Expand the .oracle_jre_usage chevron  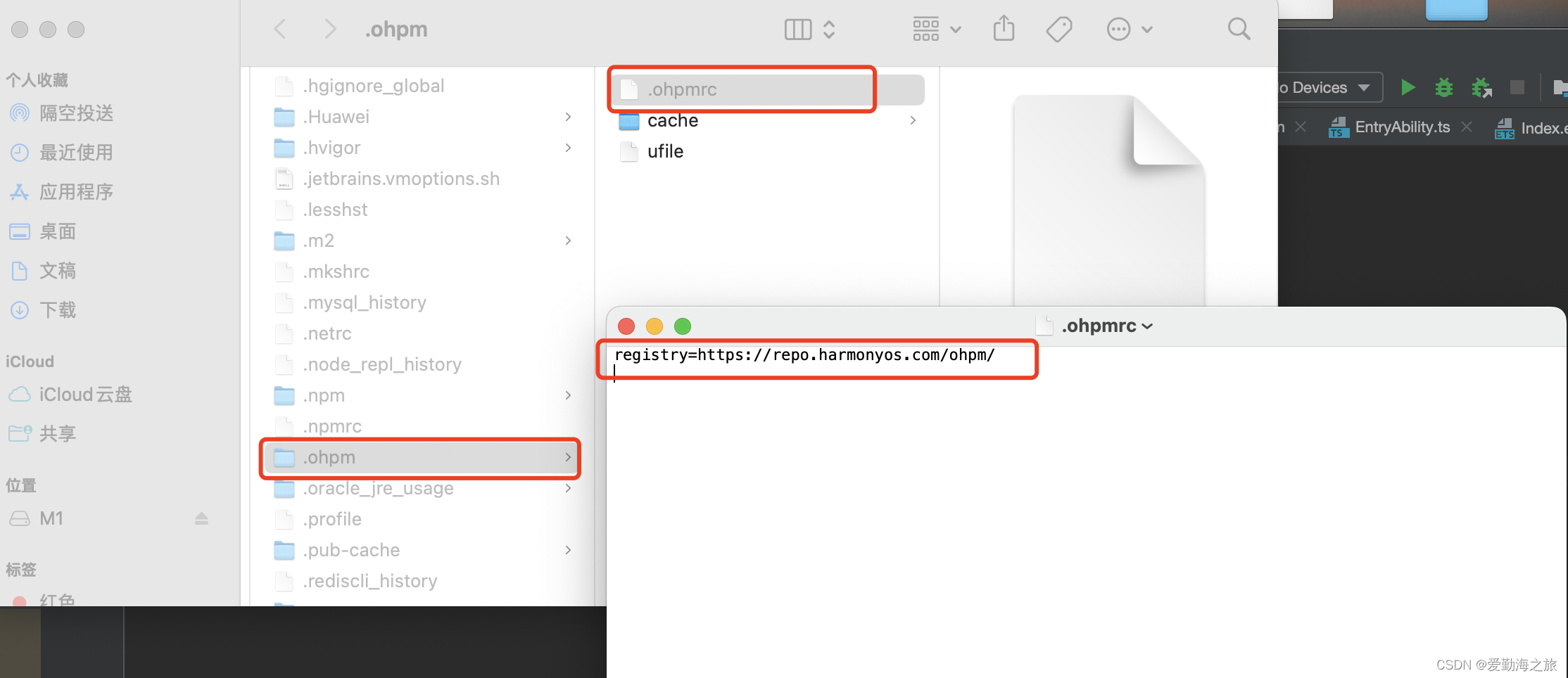coord(568,488)
